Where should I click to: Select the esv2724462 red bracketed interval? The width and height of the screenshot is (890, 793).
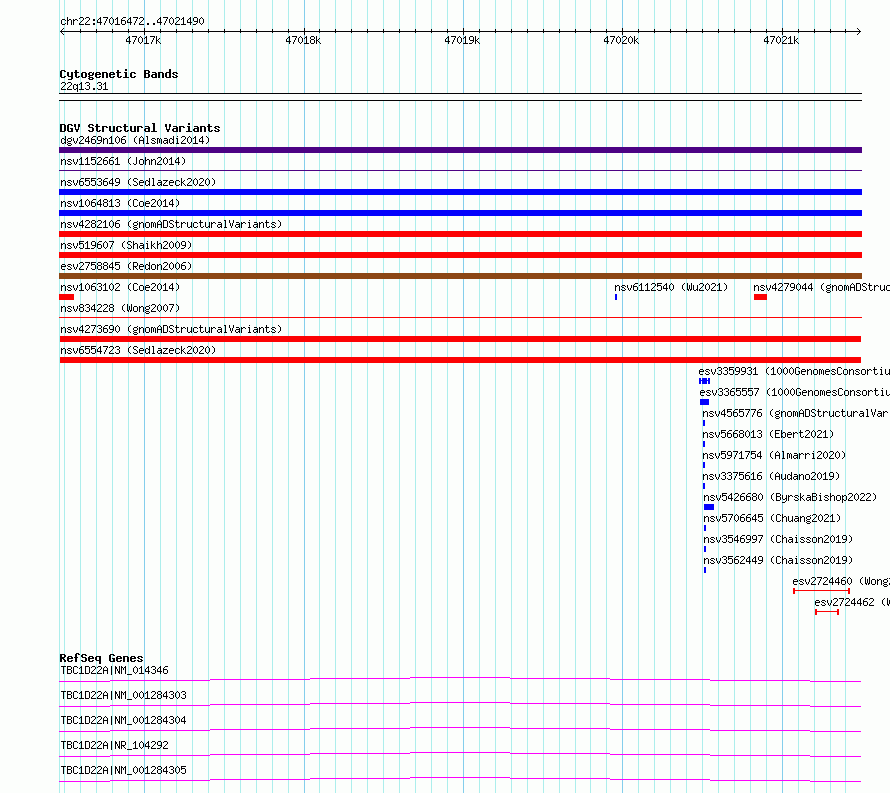(x=827, y=612)
